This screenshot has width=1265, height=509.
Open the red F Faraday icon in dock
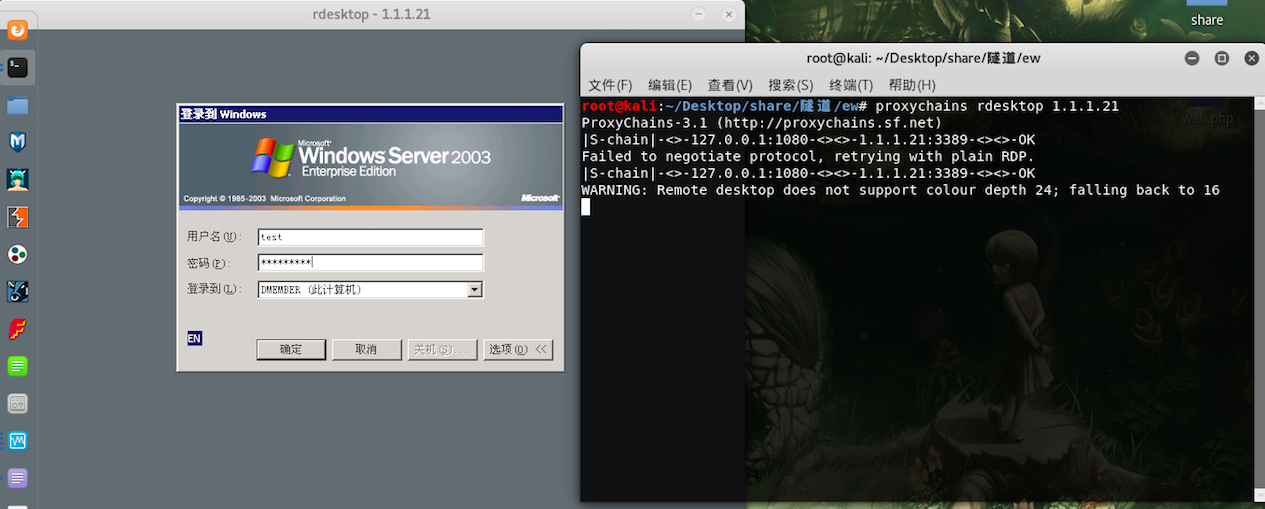click(17, 329)
